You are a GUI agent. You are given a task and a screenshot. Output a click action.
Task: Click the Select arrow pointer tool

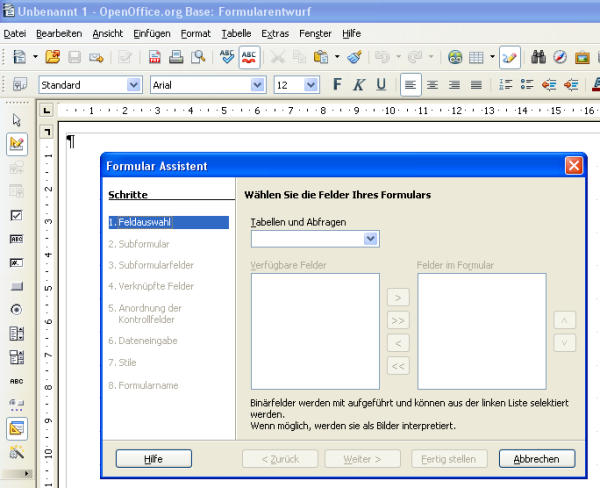click(x=16, y=120)
